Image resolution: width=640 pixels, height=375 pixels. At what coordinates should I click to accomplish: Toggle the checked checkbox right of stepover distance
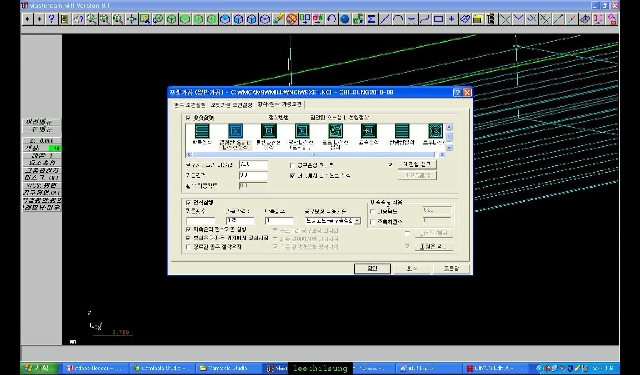[x=292, y=176]
